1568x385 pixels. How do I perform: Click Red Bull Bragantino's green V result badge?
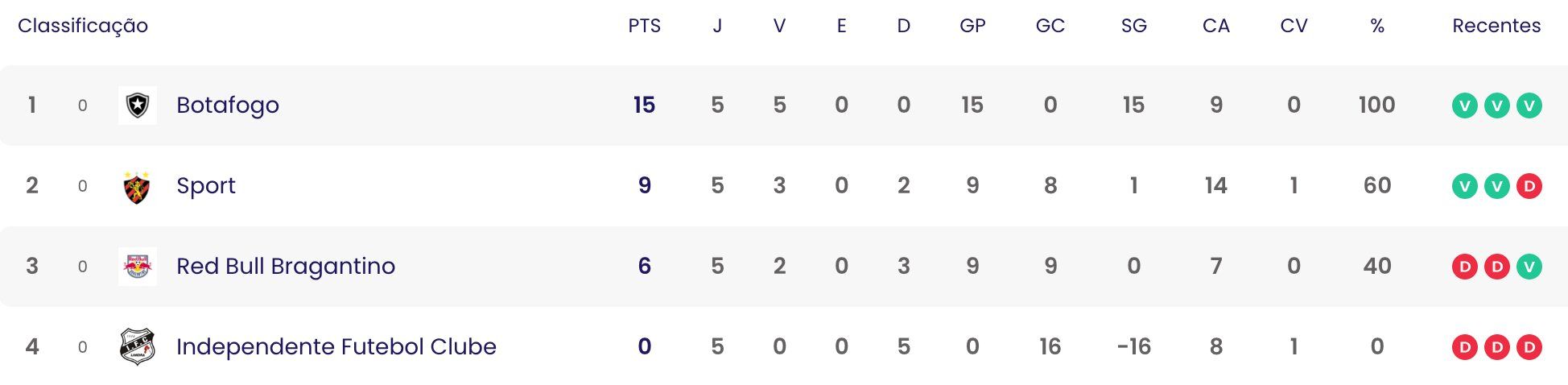1529,267
